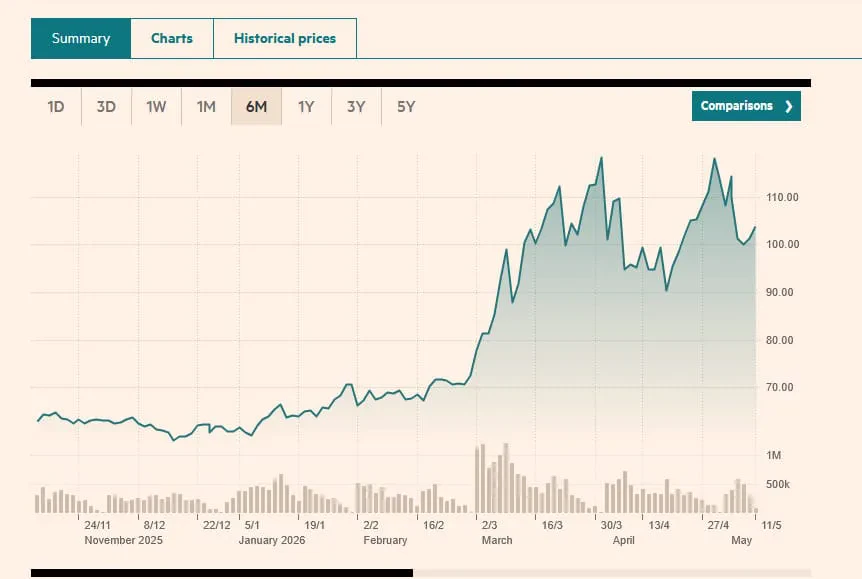The height and width of the screenshot is (579, 862).
Task: Click the November 2025 month label
Action: coord(124,540)
